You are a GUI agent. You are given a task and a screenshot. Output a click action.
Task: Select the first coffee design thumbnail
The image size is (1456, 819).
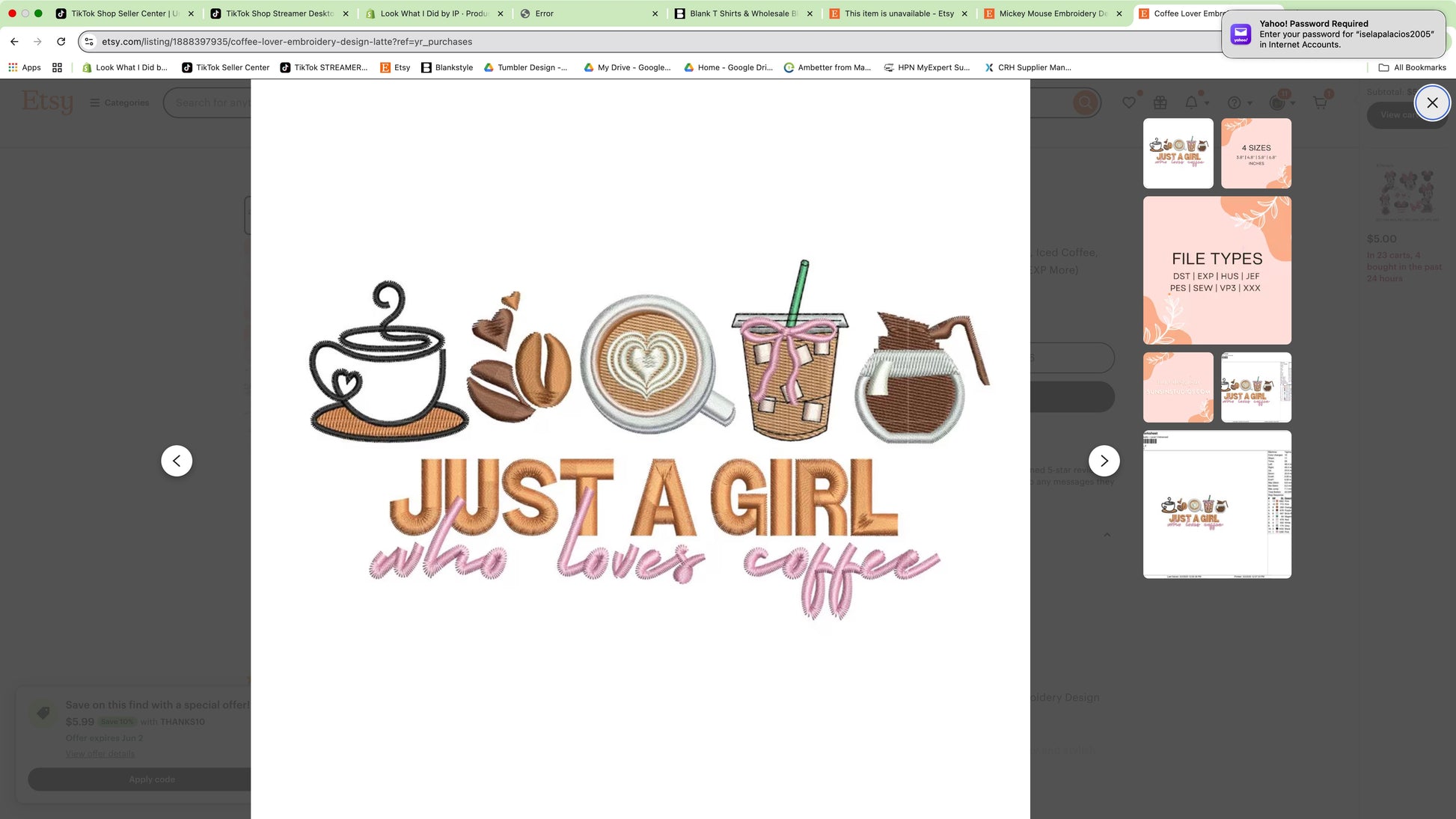coord(1178,153)
